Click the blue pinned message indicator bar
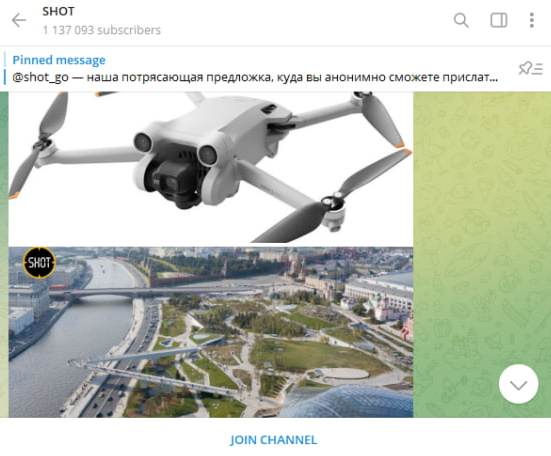This screenshot has width=551, height=456. [x=5, y=69]
